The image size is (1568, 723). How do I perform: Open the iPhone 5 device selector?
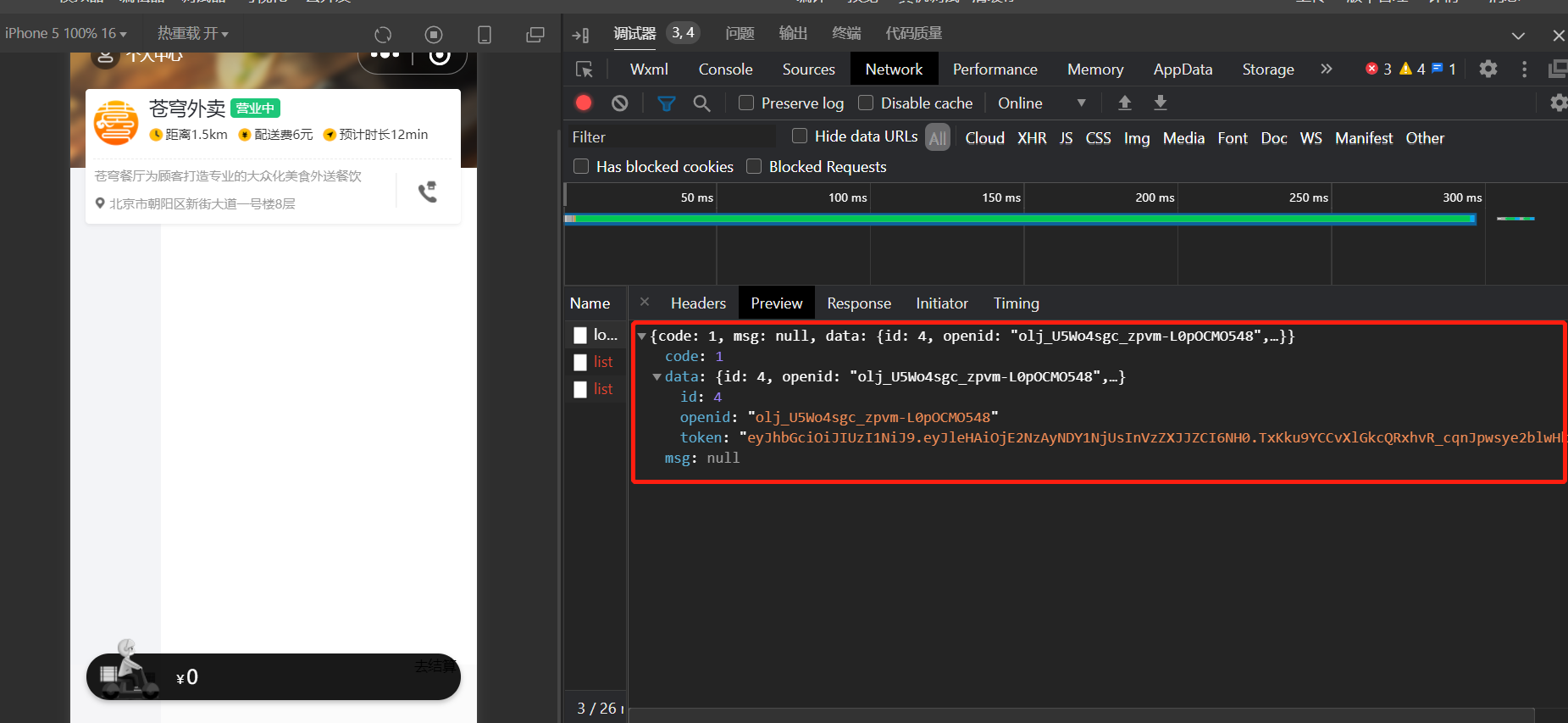[x=66, y=33]
